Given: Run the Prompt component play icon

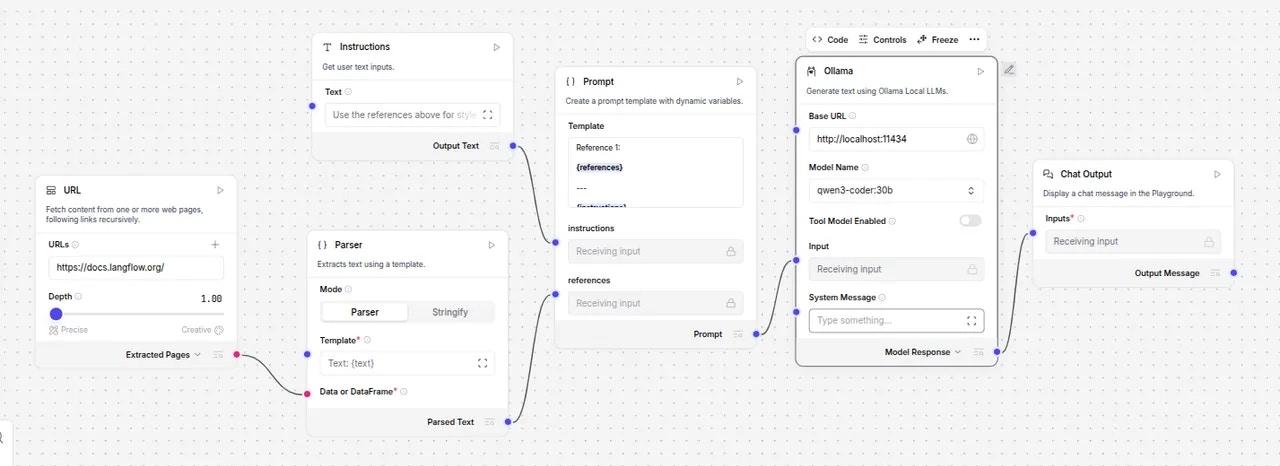Looking at the screenshot, I should (740, 82).
